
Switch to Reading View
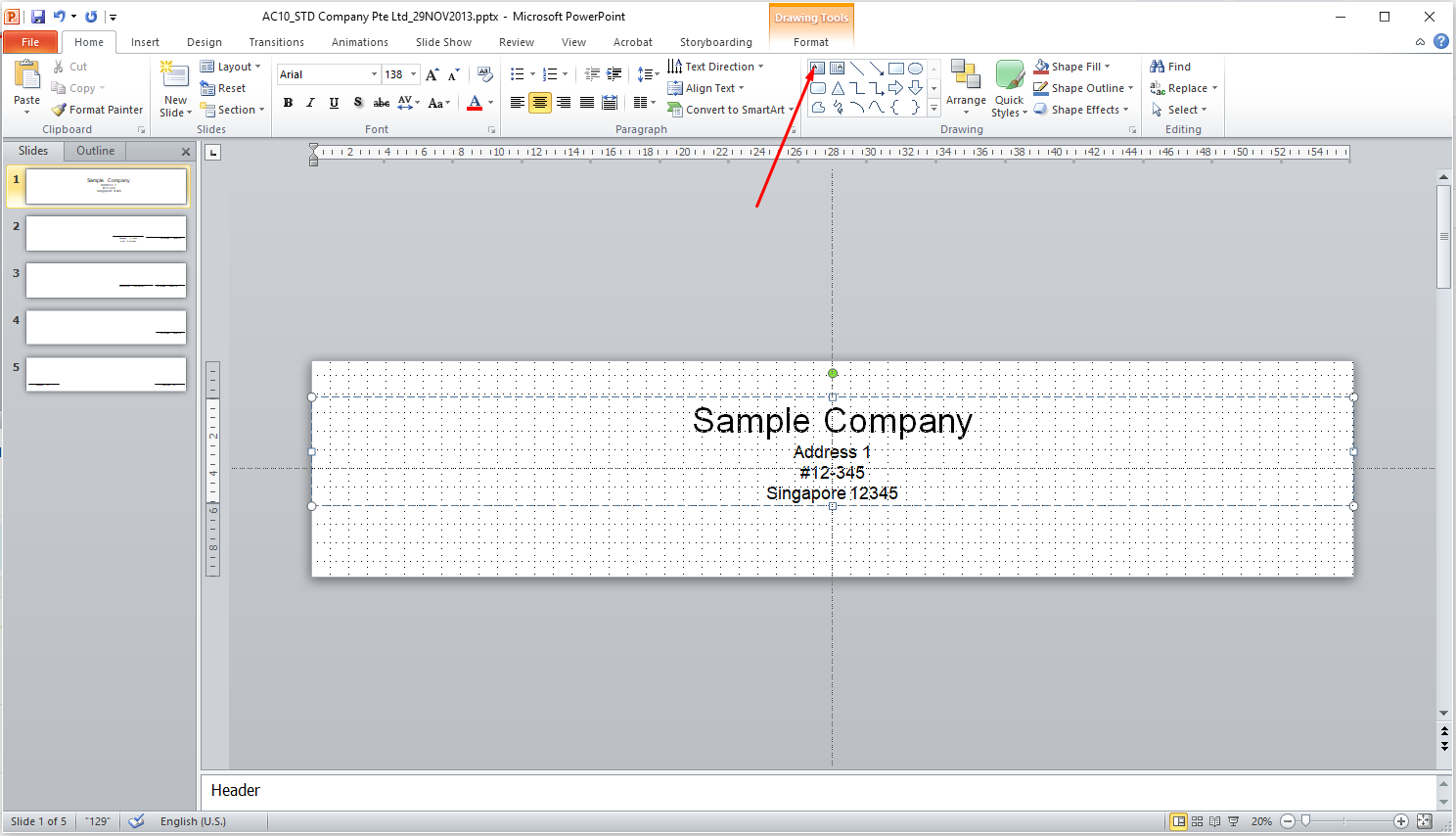[1215, 821]
